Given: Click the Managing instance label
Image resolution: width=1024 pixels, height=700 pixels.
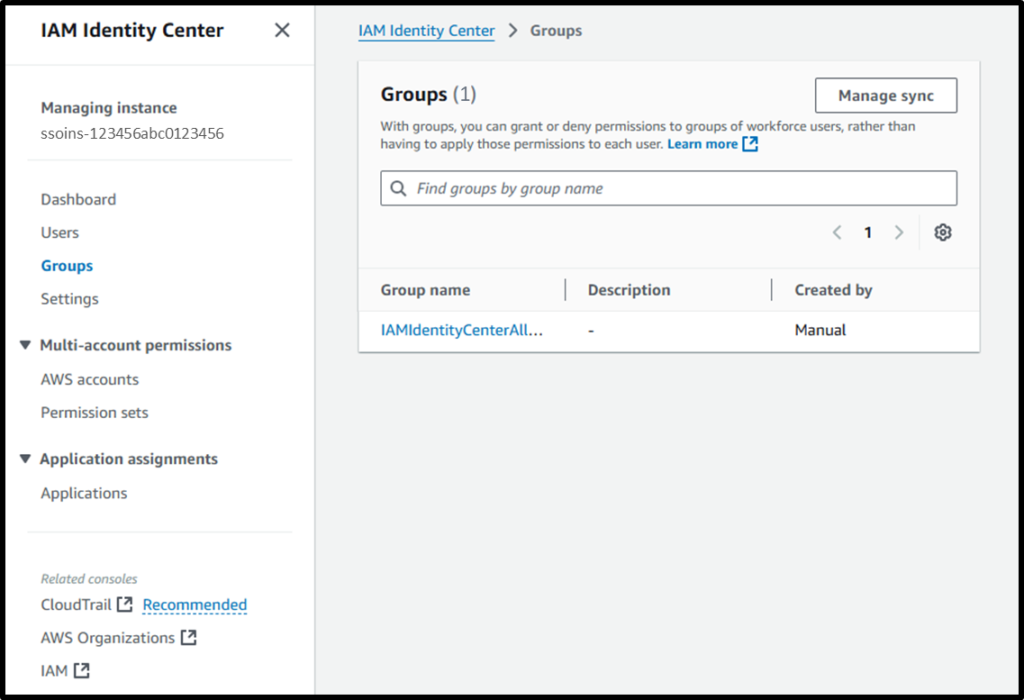Looking at the screenshot, I should [x=108, y=108].
